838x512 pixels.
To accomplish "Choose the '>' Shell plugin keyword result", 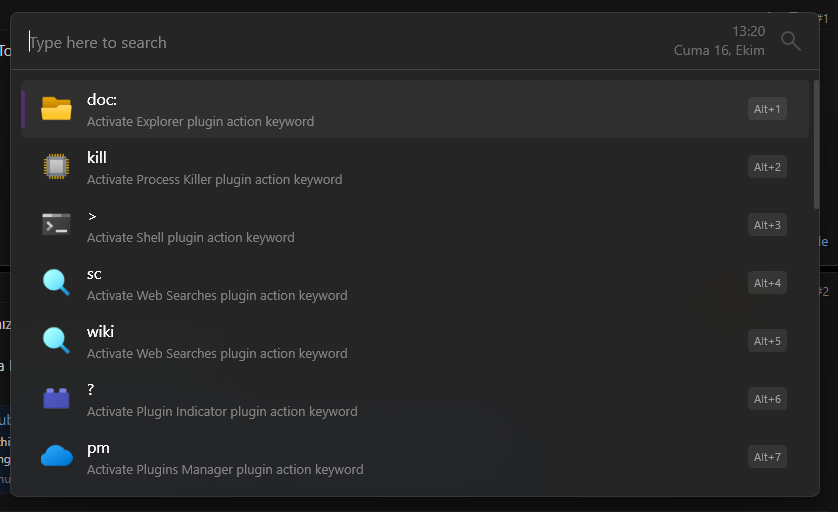I will [415, 225].
